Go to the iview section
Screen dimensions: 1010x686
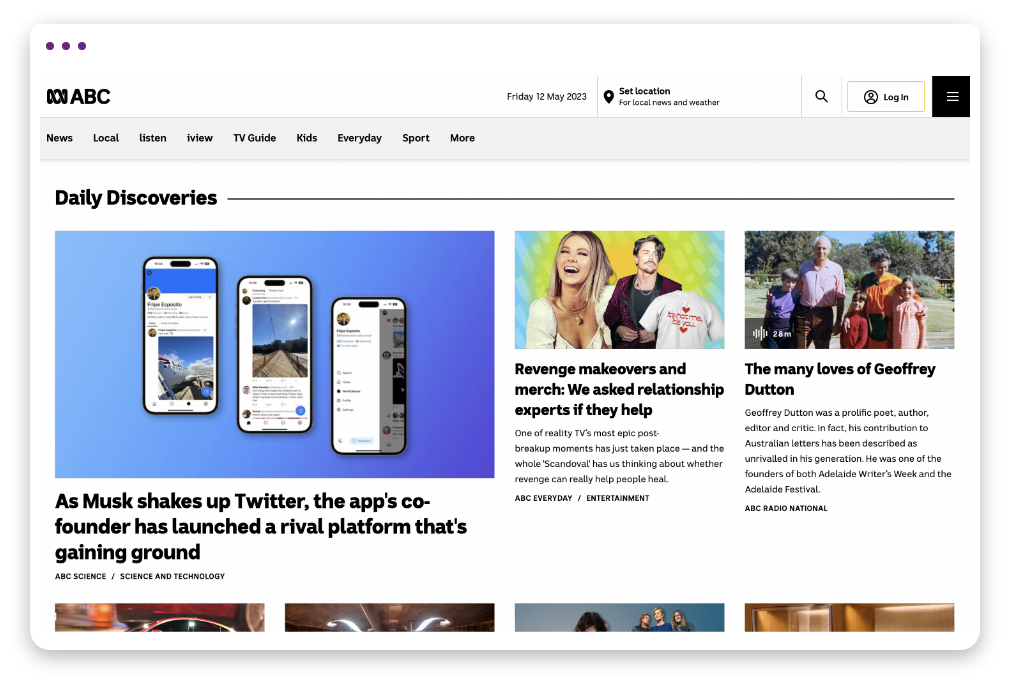(x=200, y=138)
